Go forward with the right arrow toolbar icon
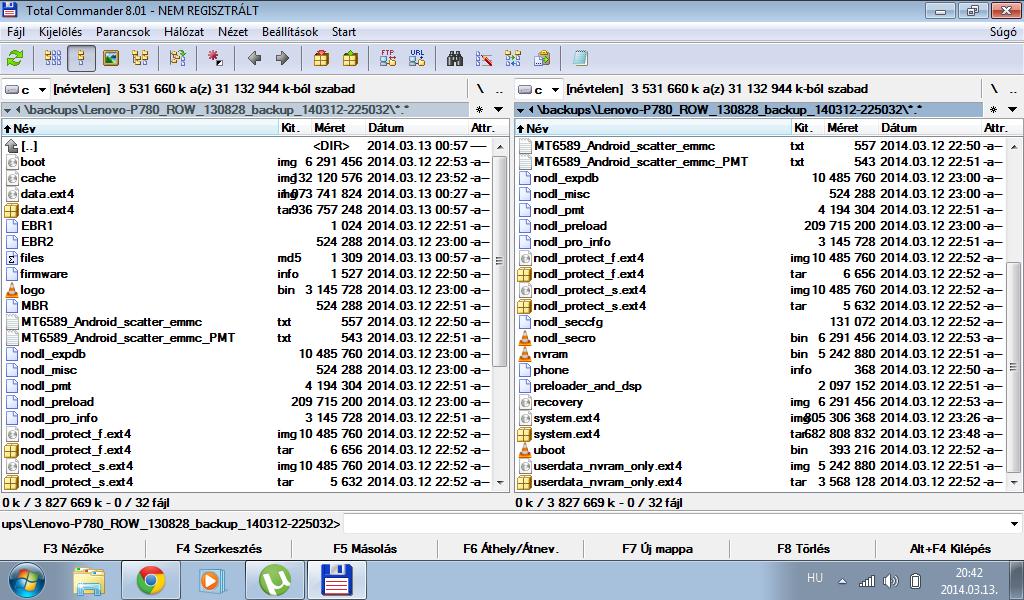The width and height of the screenshot is (1024, 600). pyautogui.click(x=282, y=59)
